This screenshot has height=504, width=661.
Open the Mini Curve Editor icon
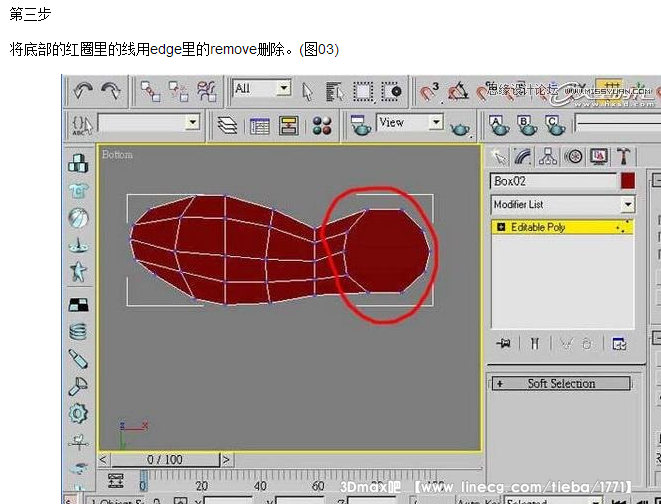tap(116, 481)
